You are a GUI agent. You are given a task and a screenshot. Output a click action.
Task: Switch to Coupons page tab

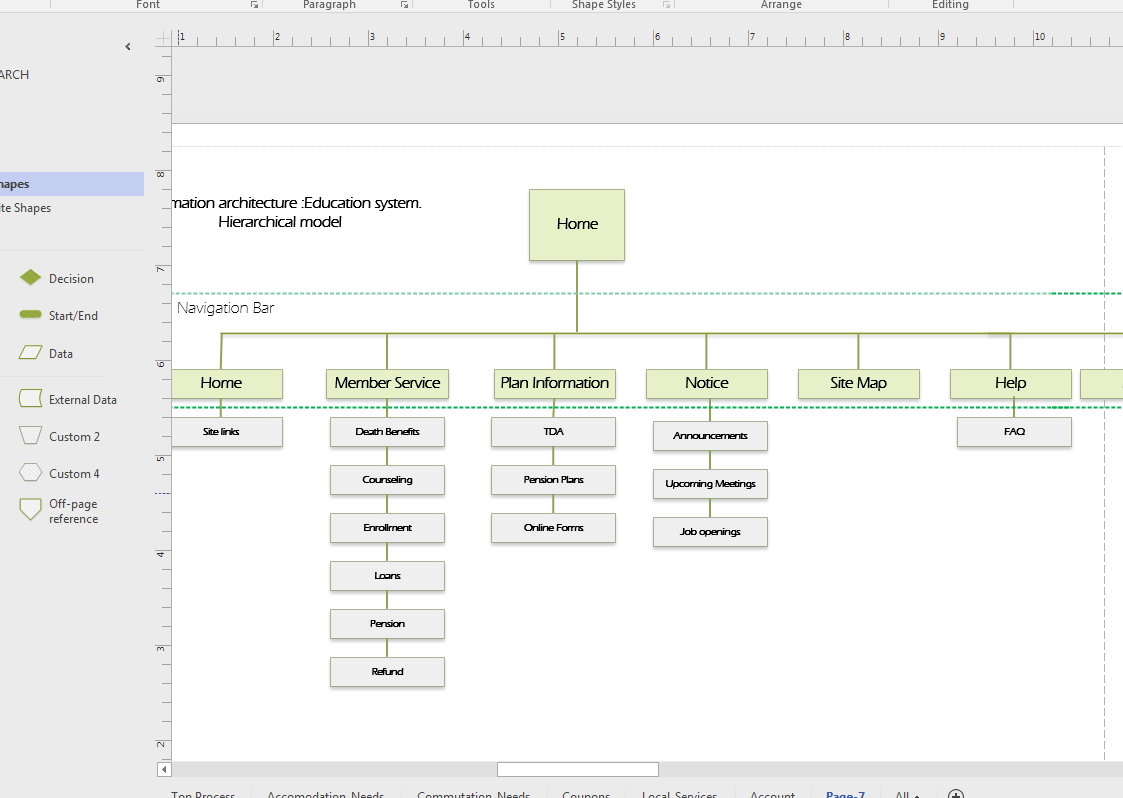point(586,794)
